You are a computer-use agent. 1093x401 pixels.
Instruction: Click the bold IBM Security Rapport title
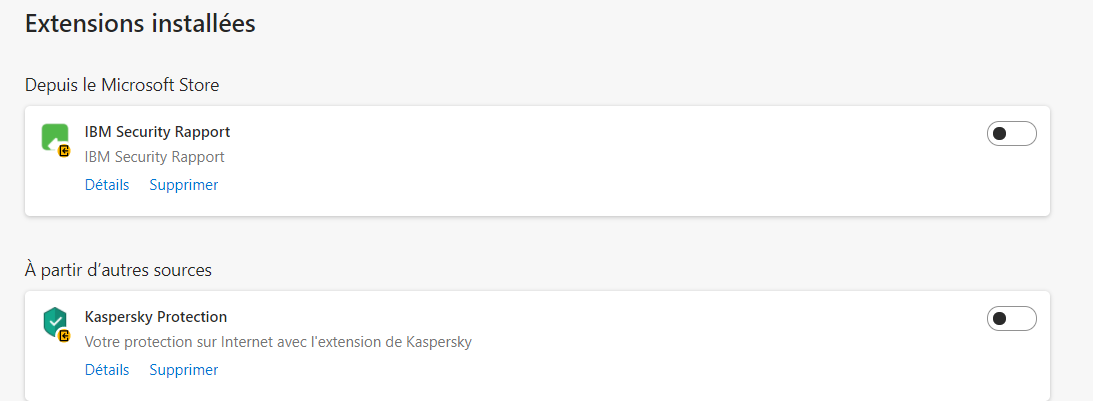click(157, 132)
